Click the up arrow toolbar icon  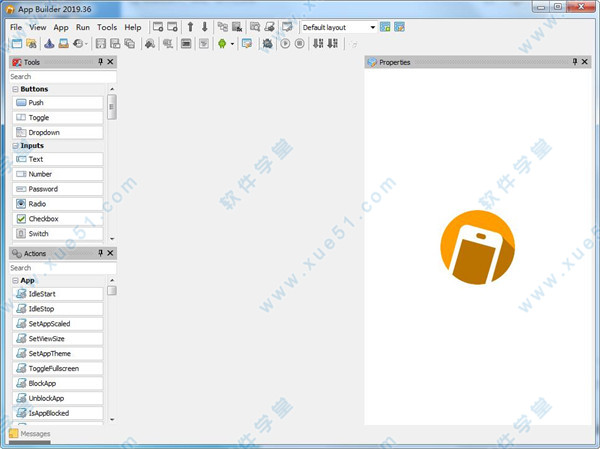pyautogui.click(x=190, y=27)
